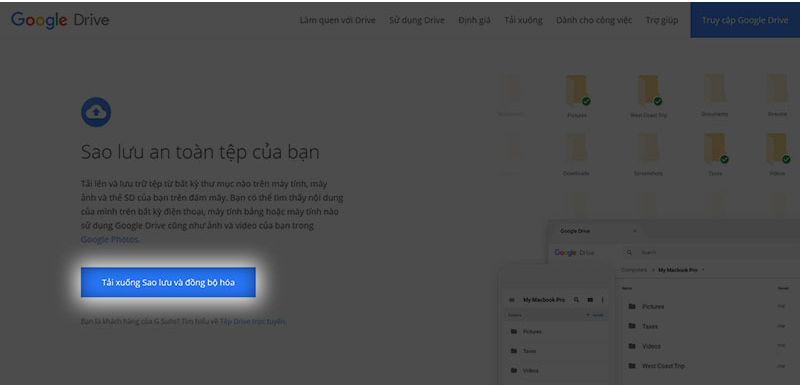
Task: Tap the search icon in phone mockup
Action: 576,300
